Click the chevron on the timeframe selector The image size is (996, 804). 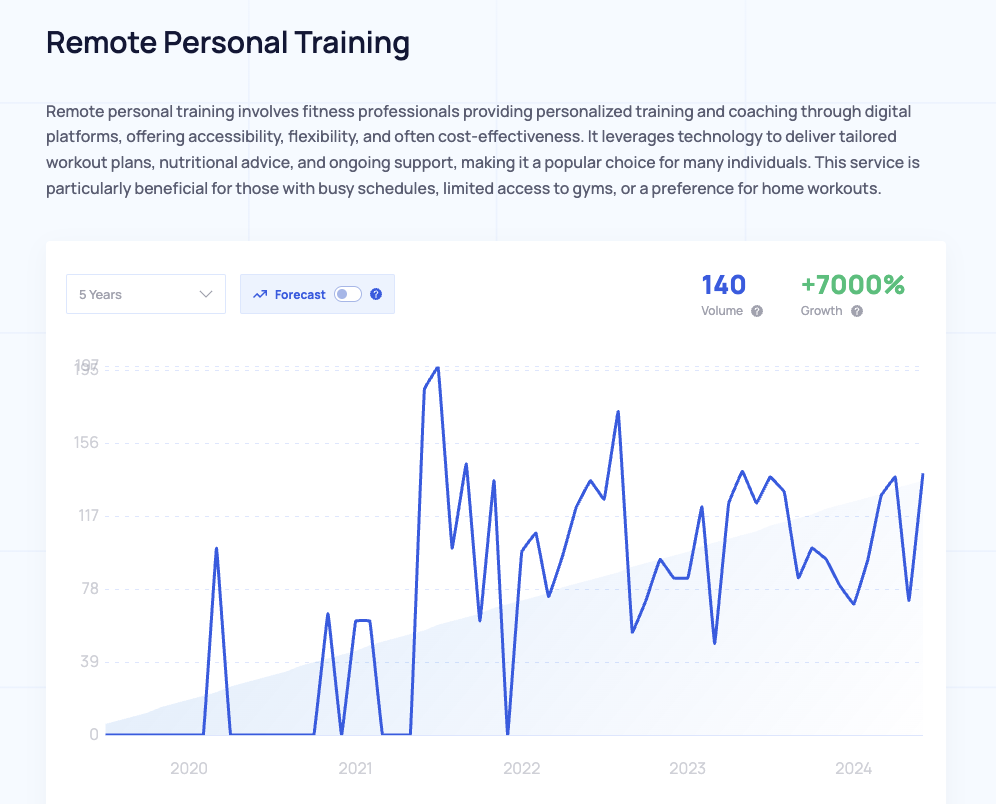[207, 293]
